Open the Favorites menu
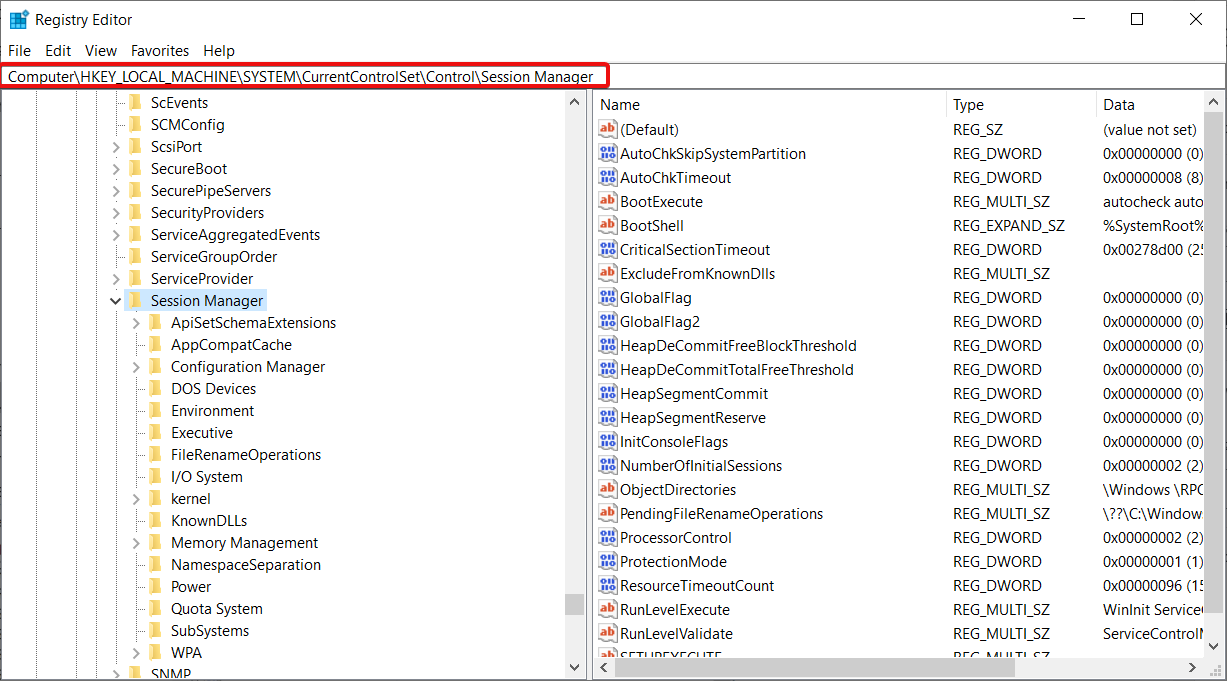The height and width of the screenshot is (681, 1227). [x=160, y=50]
